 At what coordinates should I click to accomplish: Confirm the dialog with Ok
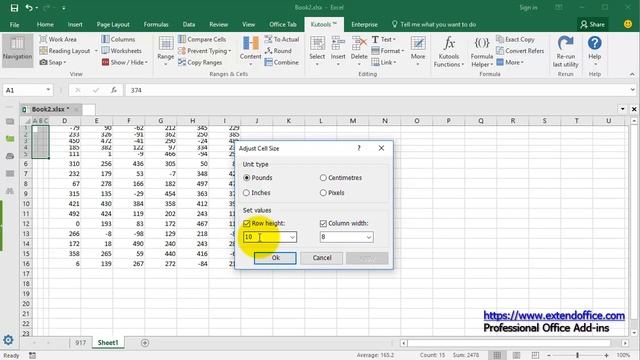click(x=275, y=258)
